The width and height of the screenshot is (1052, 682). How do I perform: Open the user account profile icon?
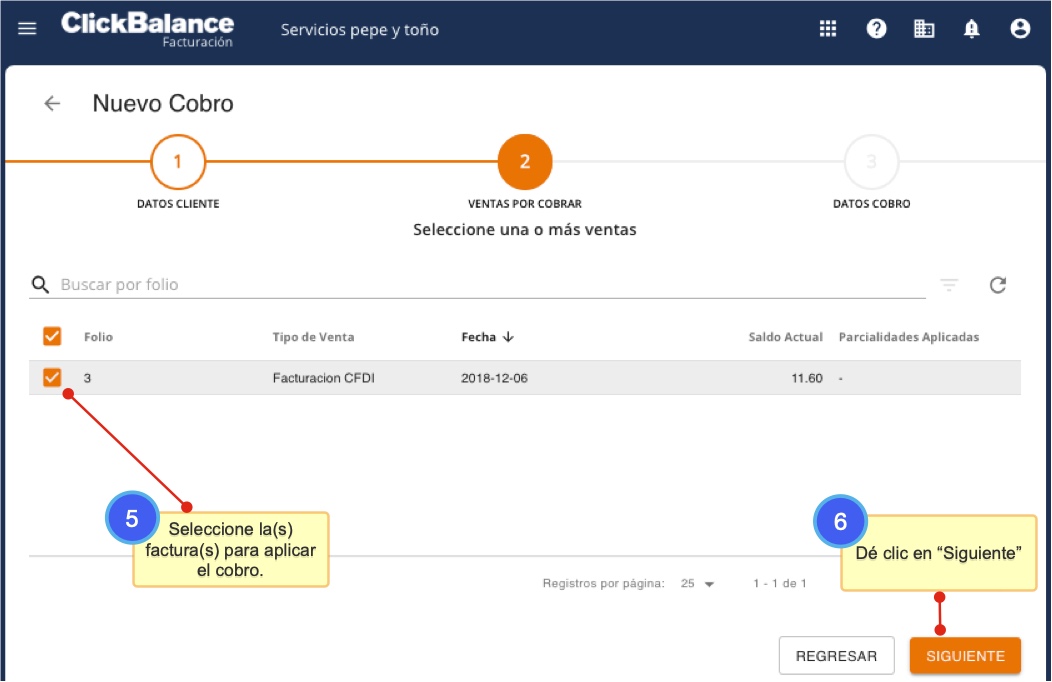(x=1020, y=29)
